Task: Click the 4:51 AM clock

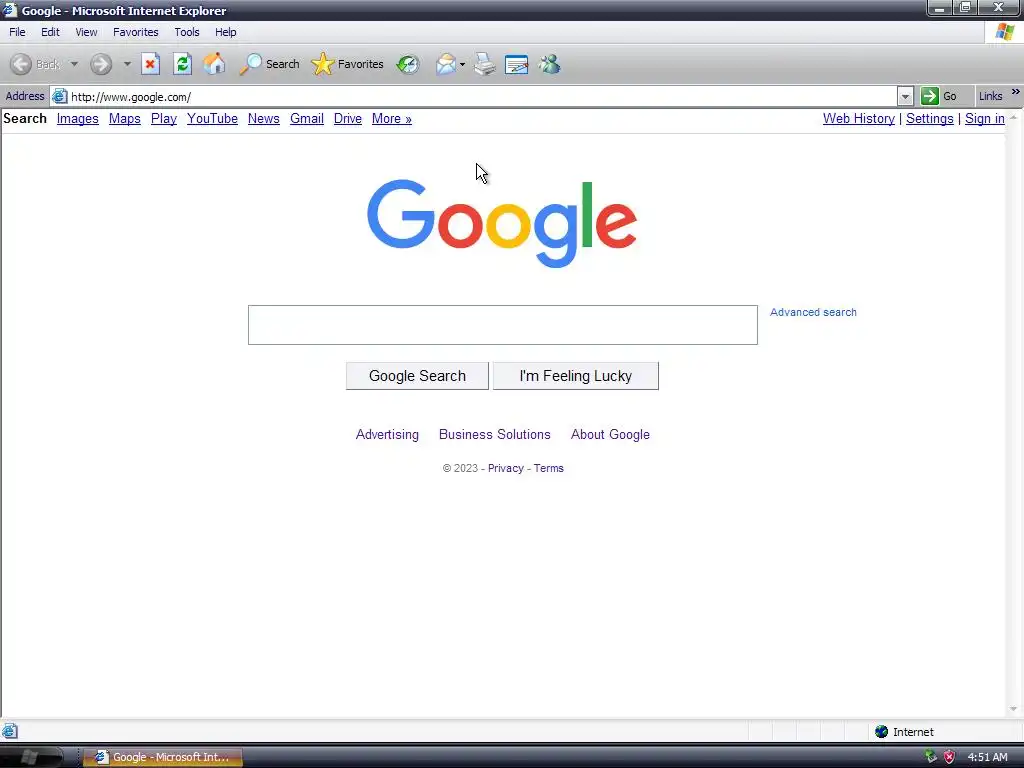Action: (x=987, y=758)
